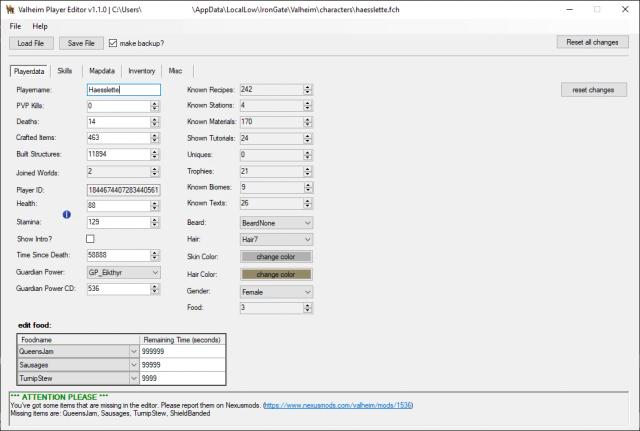The width and height of the screenshot is (640, 431).
Task: Open the Hair style dropdown
Action: [276, 240]
